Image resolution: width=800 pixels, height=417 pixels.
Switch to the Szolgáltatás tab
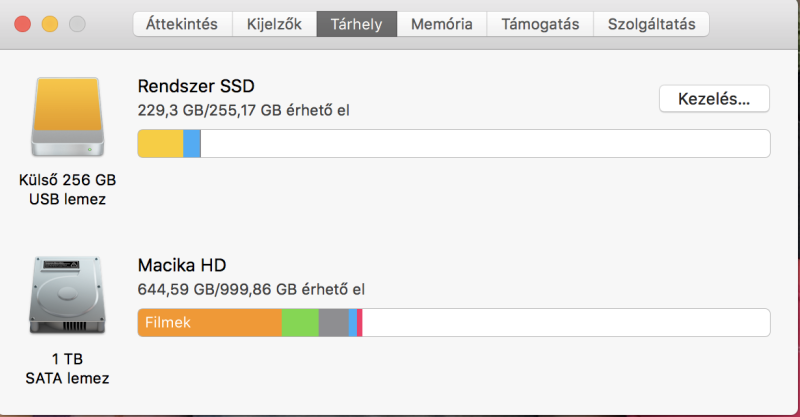point(652,24)
